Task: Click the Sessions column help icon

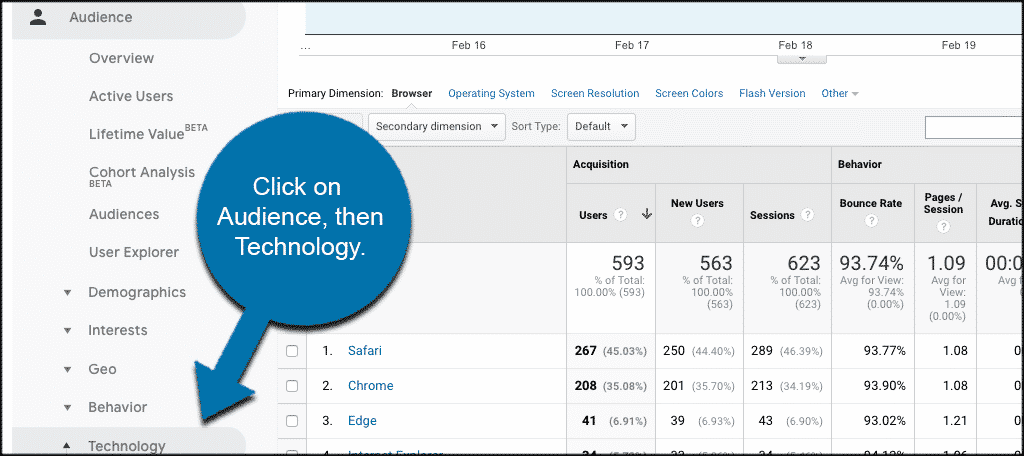Action: (807, 215)
